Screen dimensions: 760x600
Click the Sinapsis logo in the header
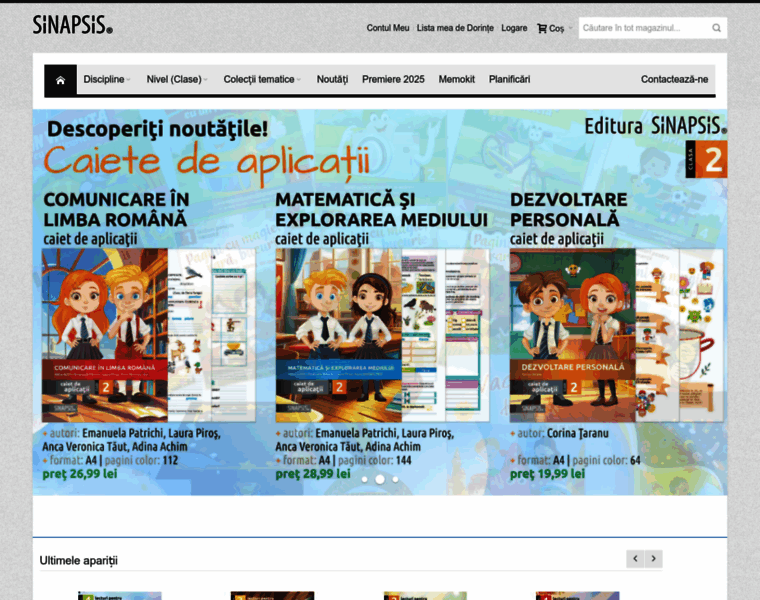[73, 25]
